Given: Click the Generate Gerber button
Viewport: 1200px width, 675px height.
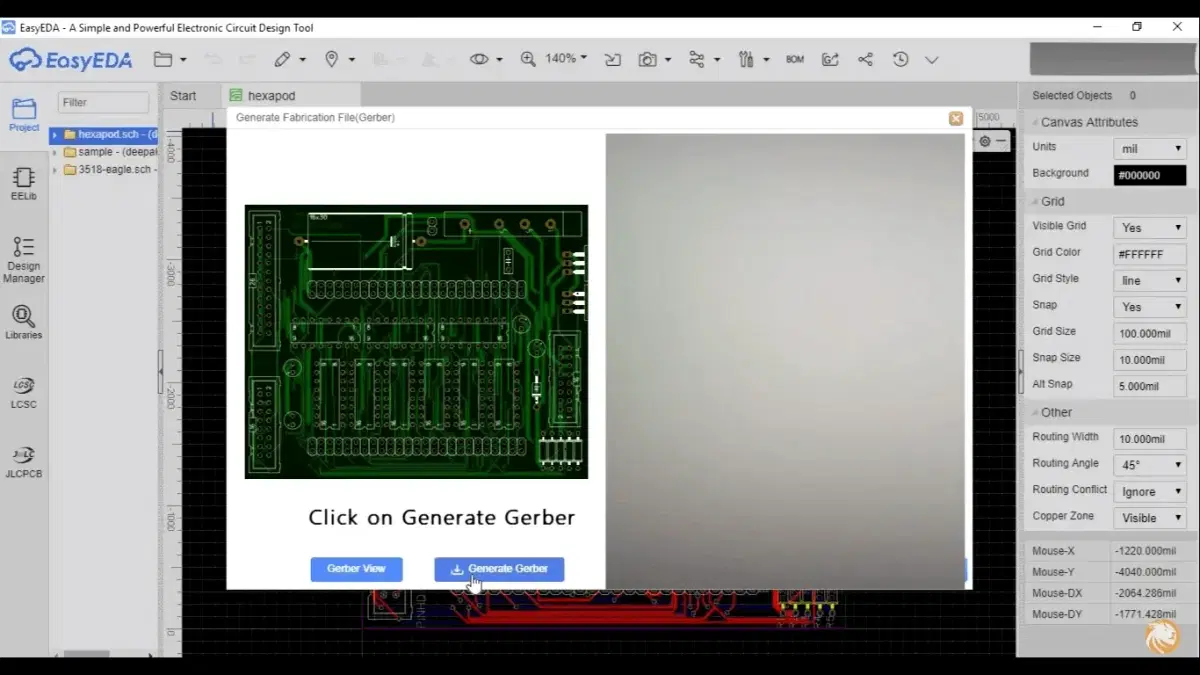Looking at the screenshot, I should point(499,569).
